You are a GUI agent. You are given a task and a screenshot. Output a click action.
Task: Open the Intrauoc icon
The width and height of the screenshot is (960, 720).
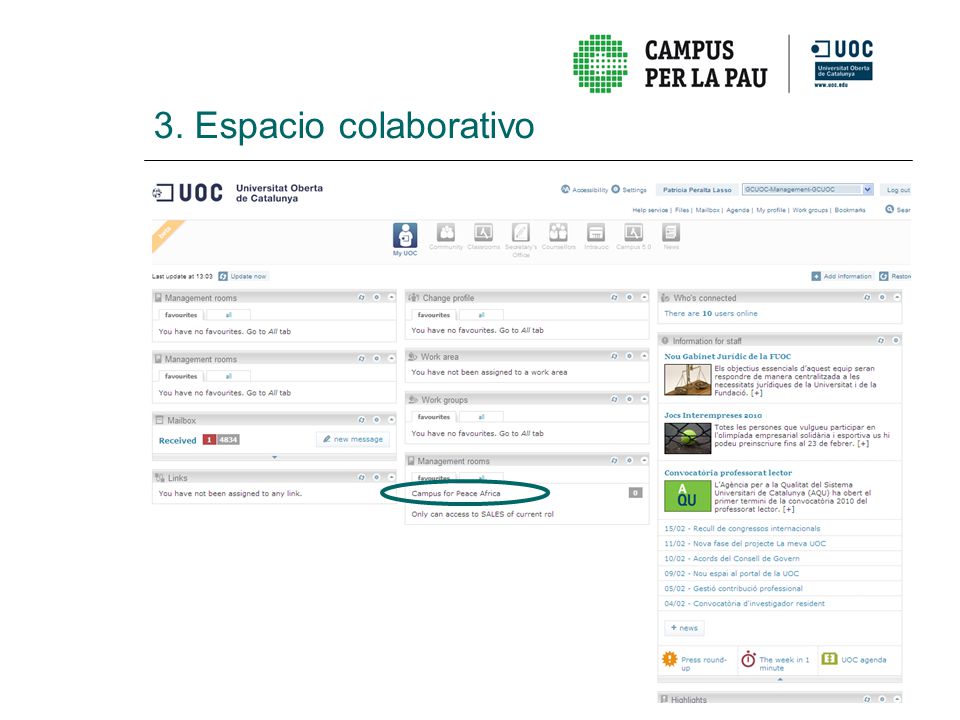(596, 233)
